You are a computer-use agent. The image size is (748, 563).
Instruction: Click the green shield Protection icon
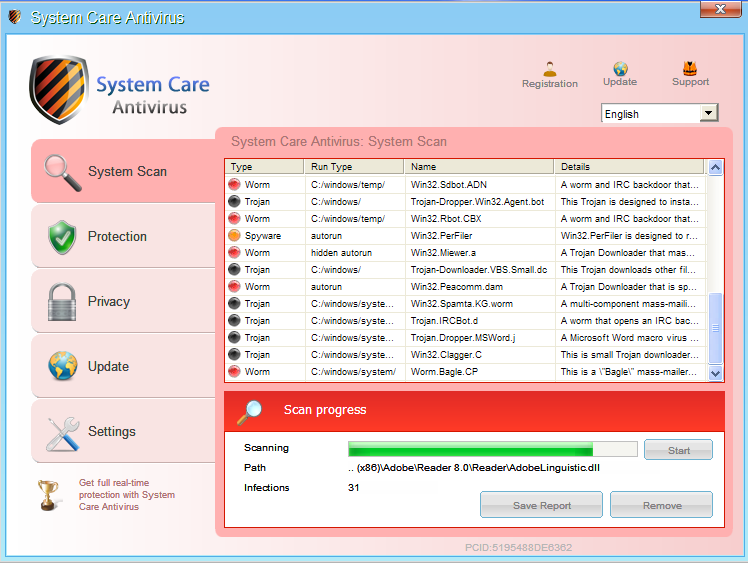click(62, 237)
